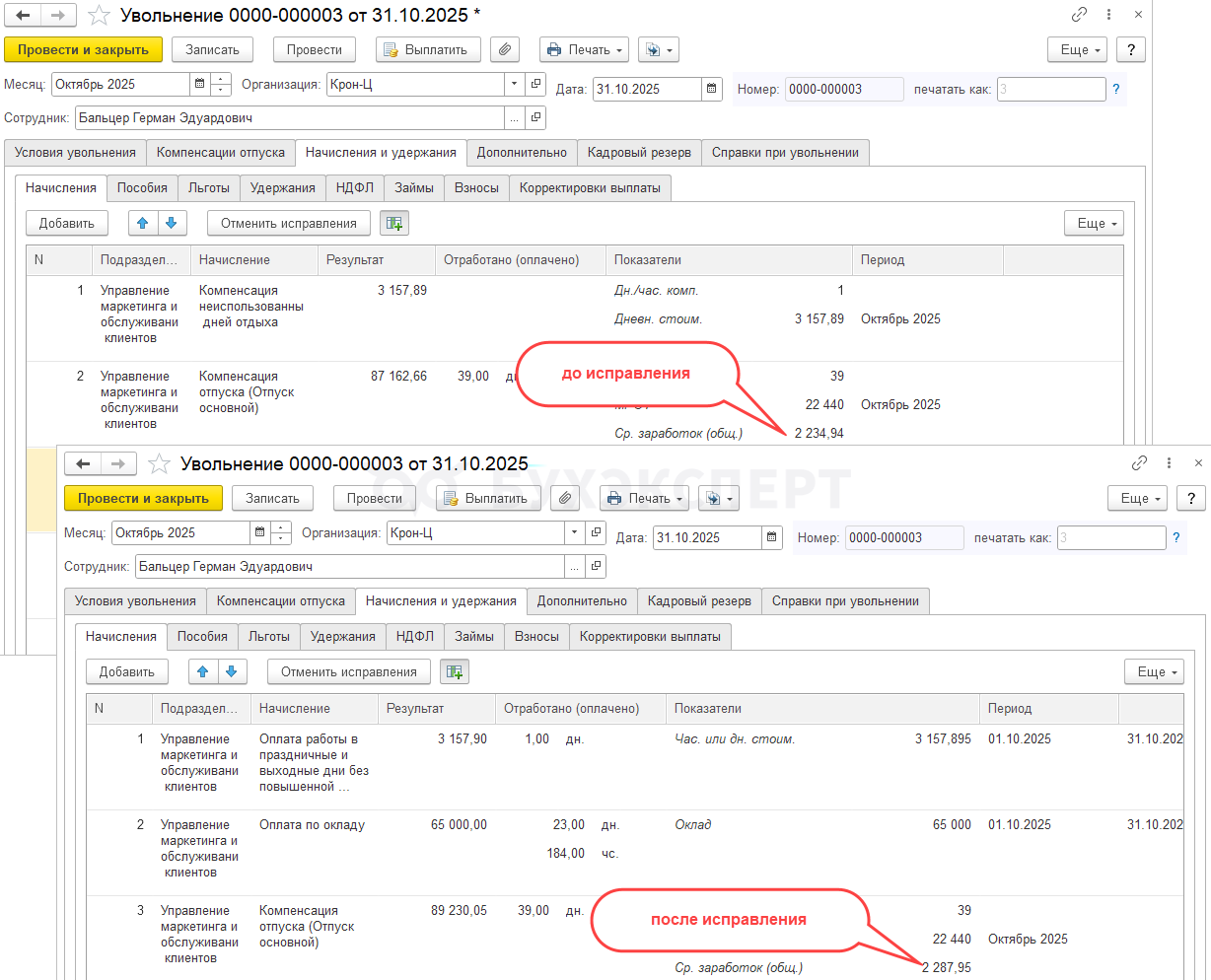The width and height of the screenshot is (1211, 980).
Task: Click the paperclip attachments icon in the front window
Action: coord(564,498)
